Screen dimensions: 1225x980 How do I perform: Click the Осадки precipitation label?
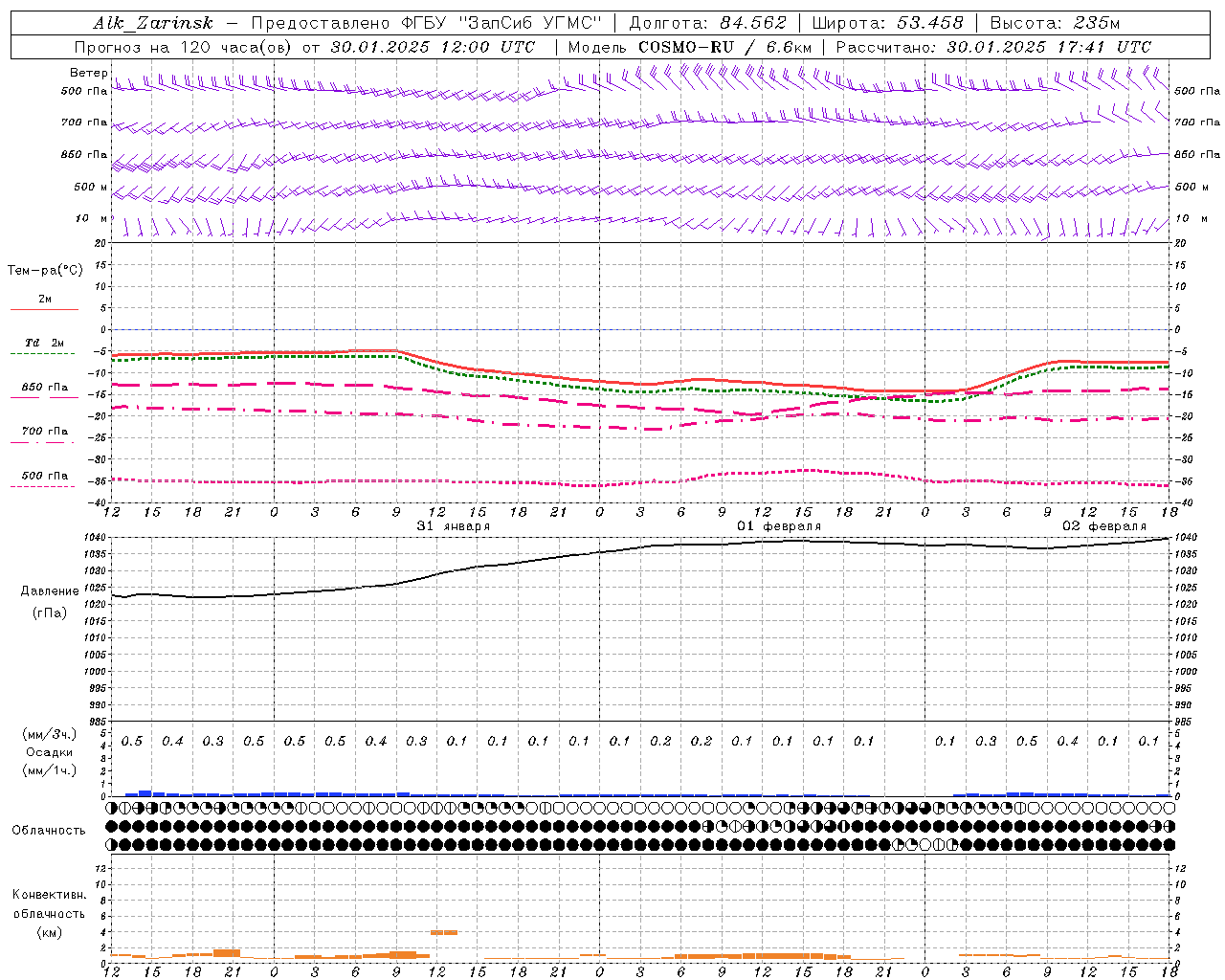(50, 752)
